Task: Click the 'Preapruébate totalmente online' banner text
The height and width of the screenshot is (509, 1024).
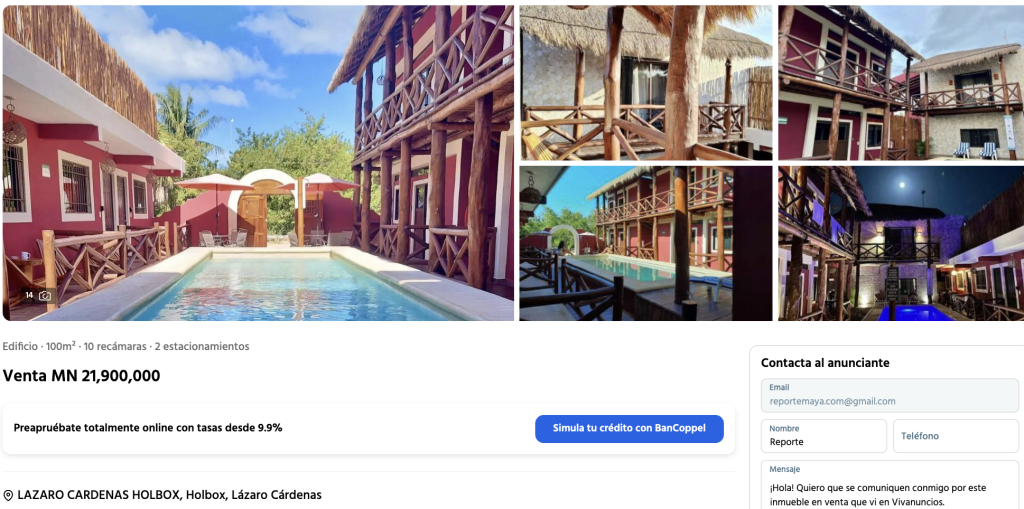Action: [148, 428]
